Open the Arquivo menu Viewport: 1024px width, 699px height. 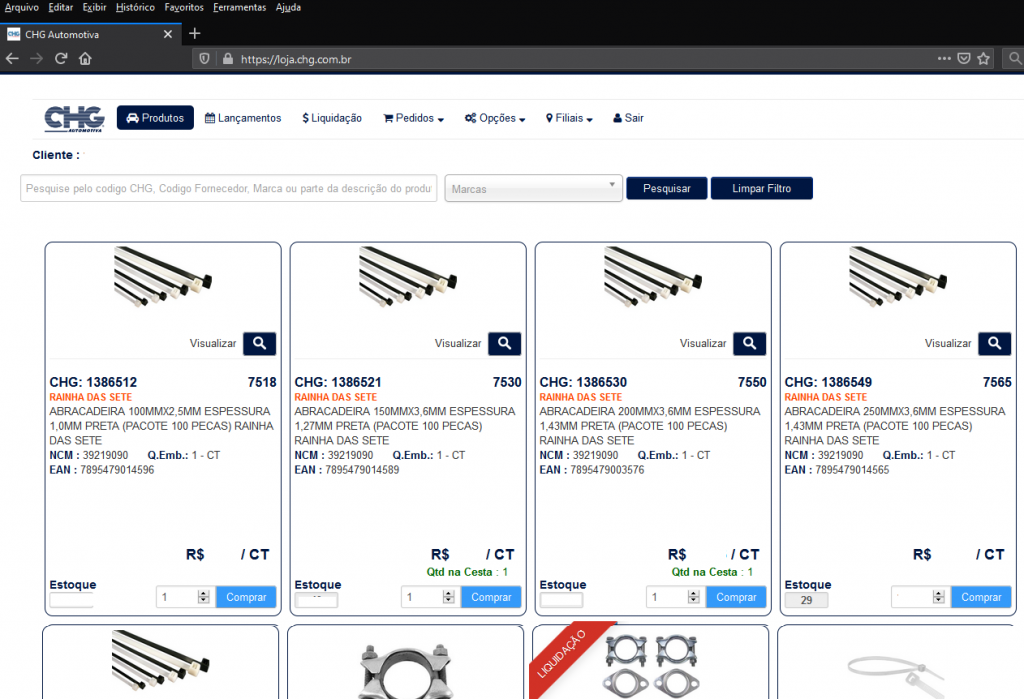tap(22, 7)
